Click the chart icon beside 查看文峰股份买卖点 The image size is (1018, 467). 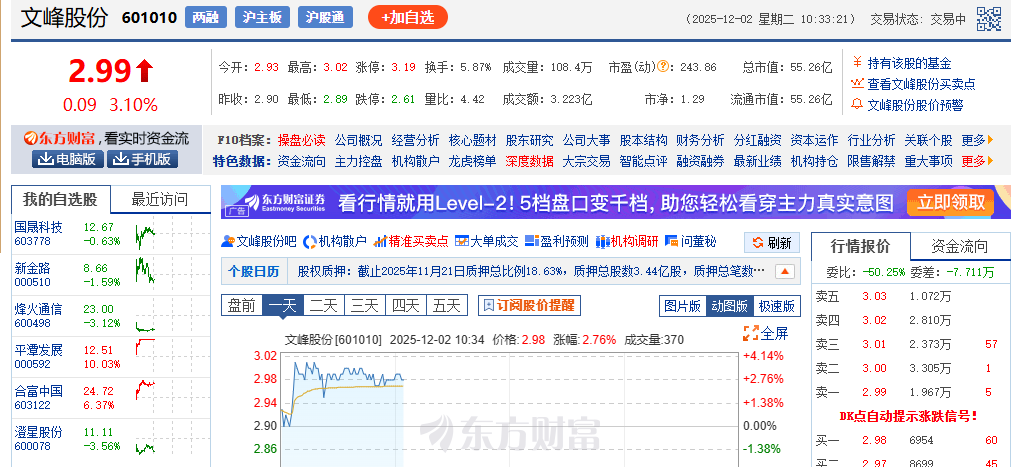tap(857, 84)
